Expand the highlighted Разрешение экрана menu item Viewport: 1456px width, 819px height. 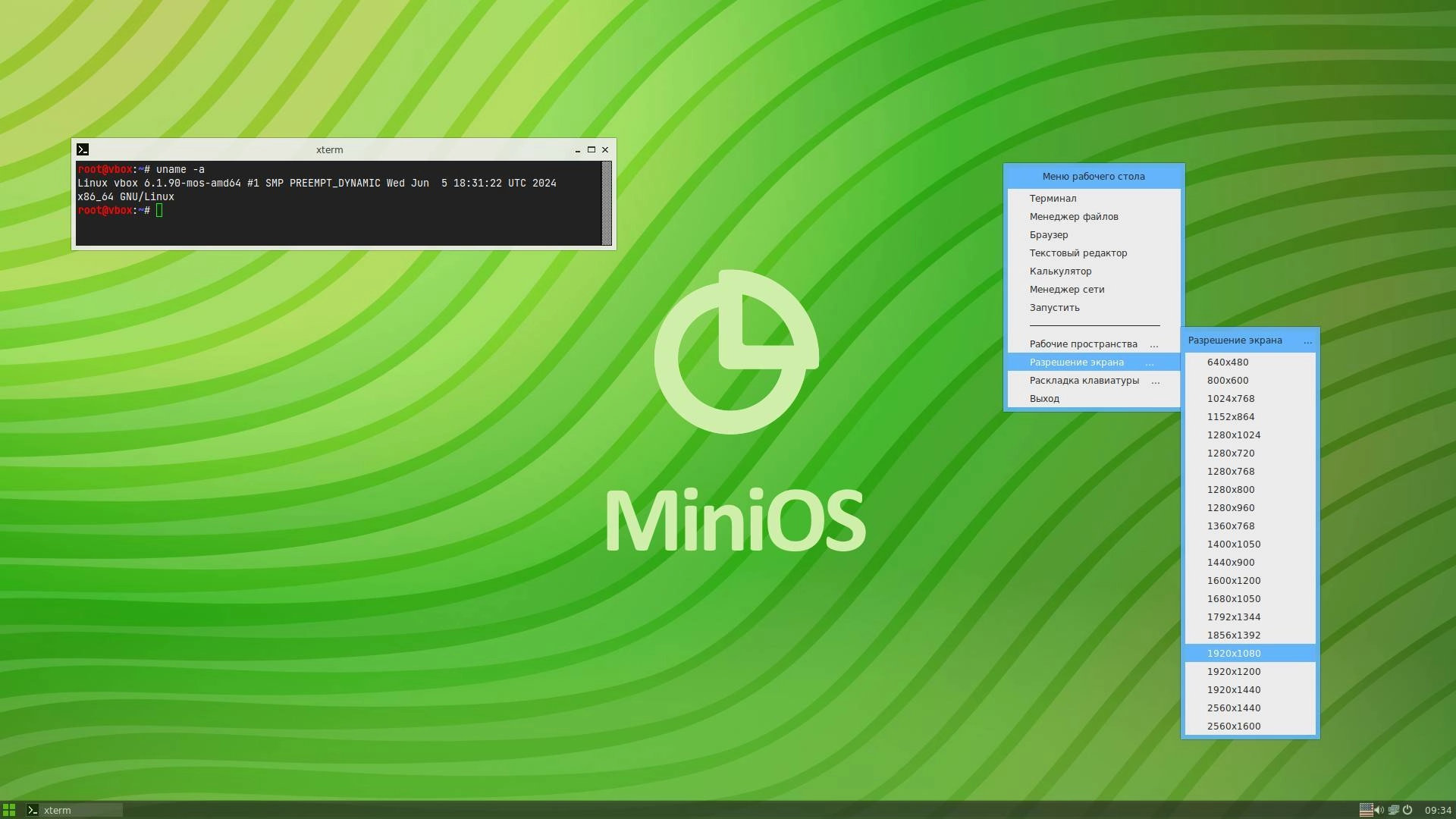click(x=1094, y=362)
